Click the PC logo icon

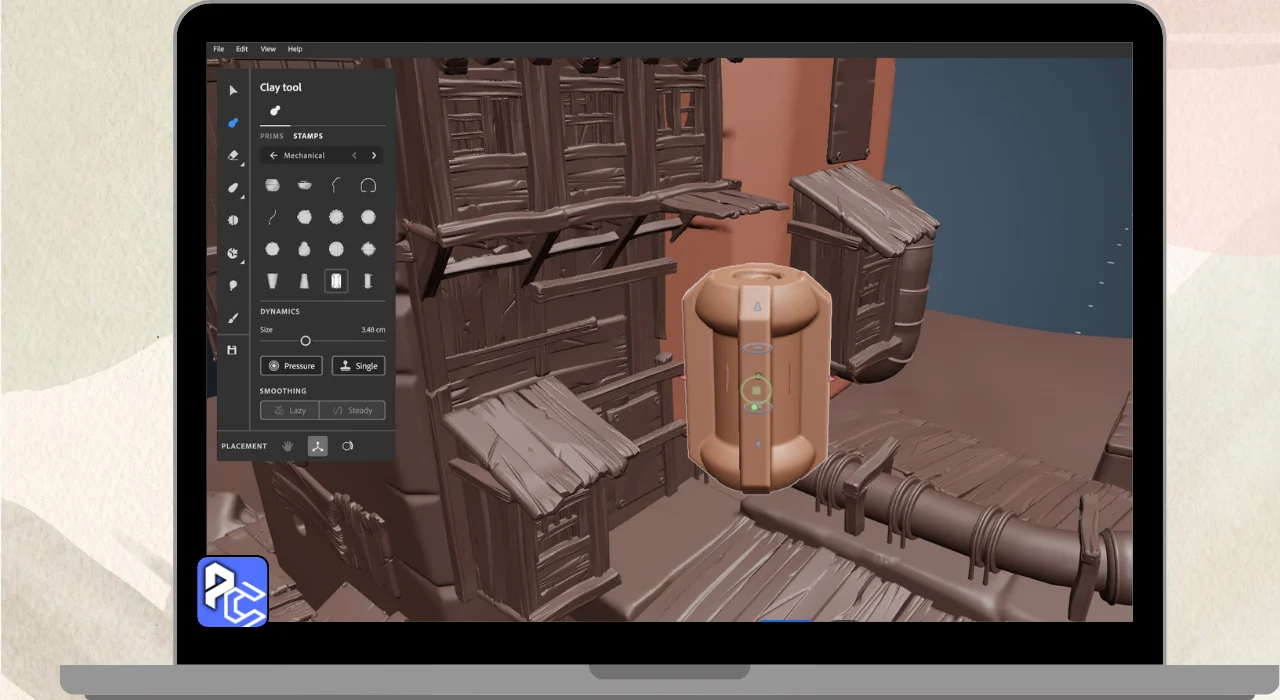(232, 591)
